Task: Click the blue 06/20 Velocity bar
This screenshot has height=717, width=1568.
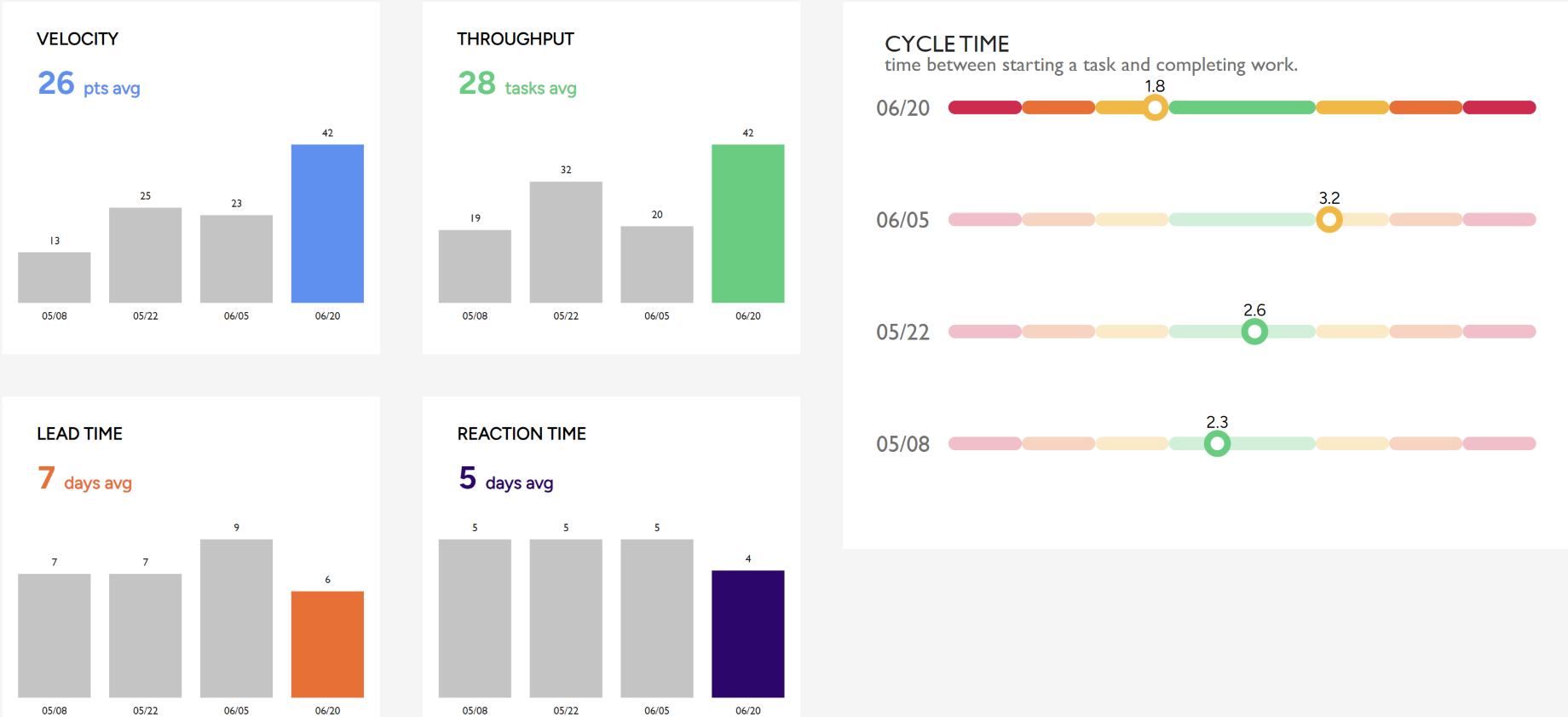Action: (327, 223)
